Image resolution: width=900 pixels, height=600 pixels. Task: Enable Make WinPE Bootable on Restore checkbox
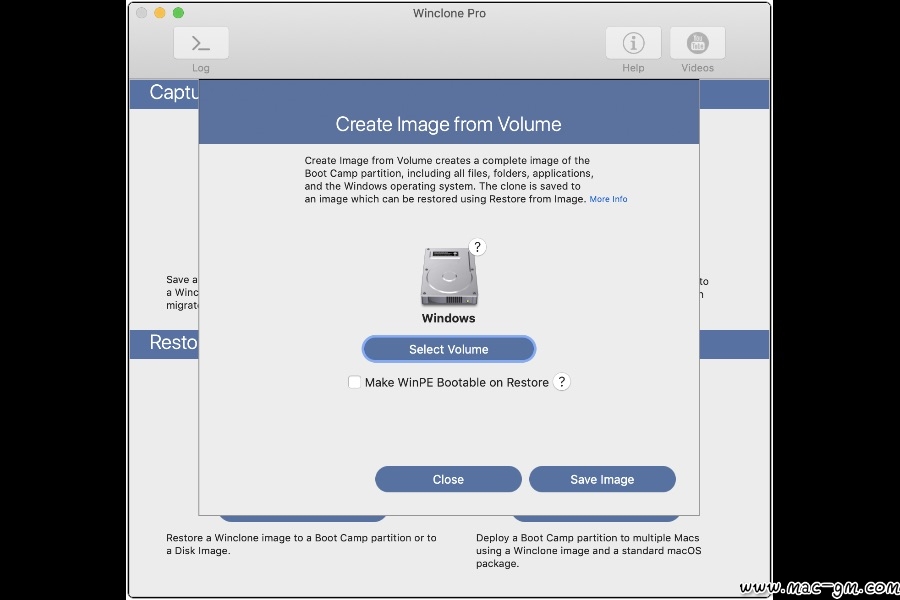[354, 382]
